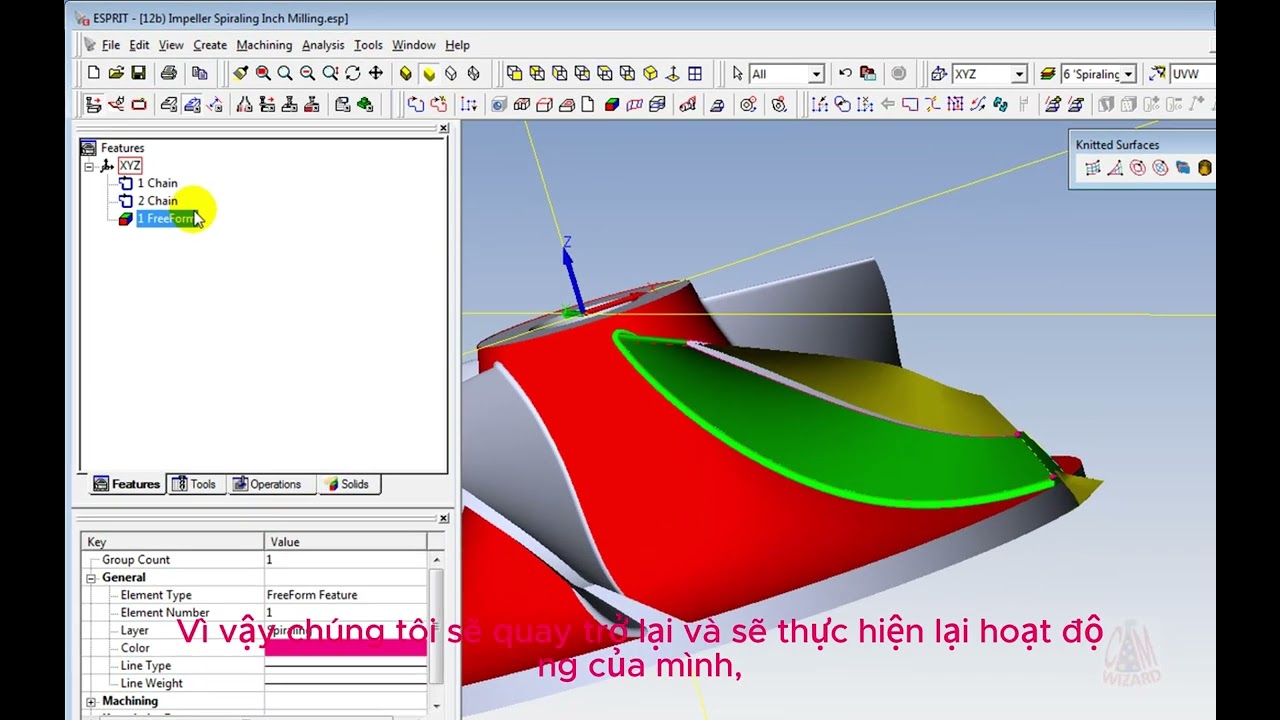Save the file with the floppy icon
Image resolution: width=1280 pixels, height=720 pixels.
pos(138,73)
